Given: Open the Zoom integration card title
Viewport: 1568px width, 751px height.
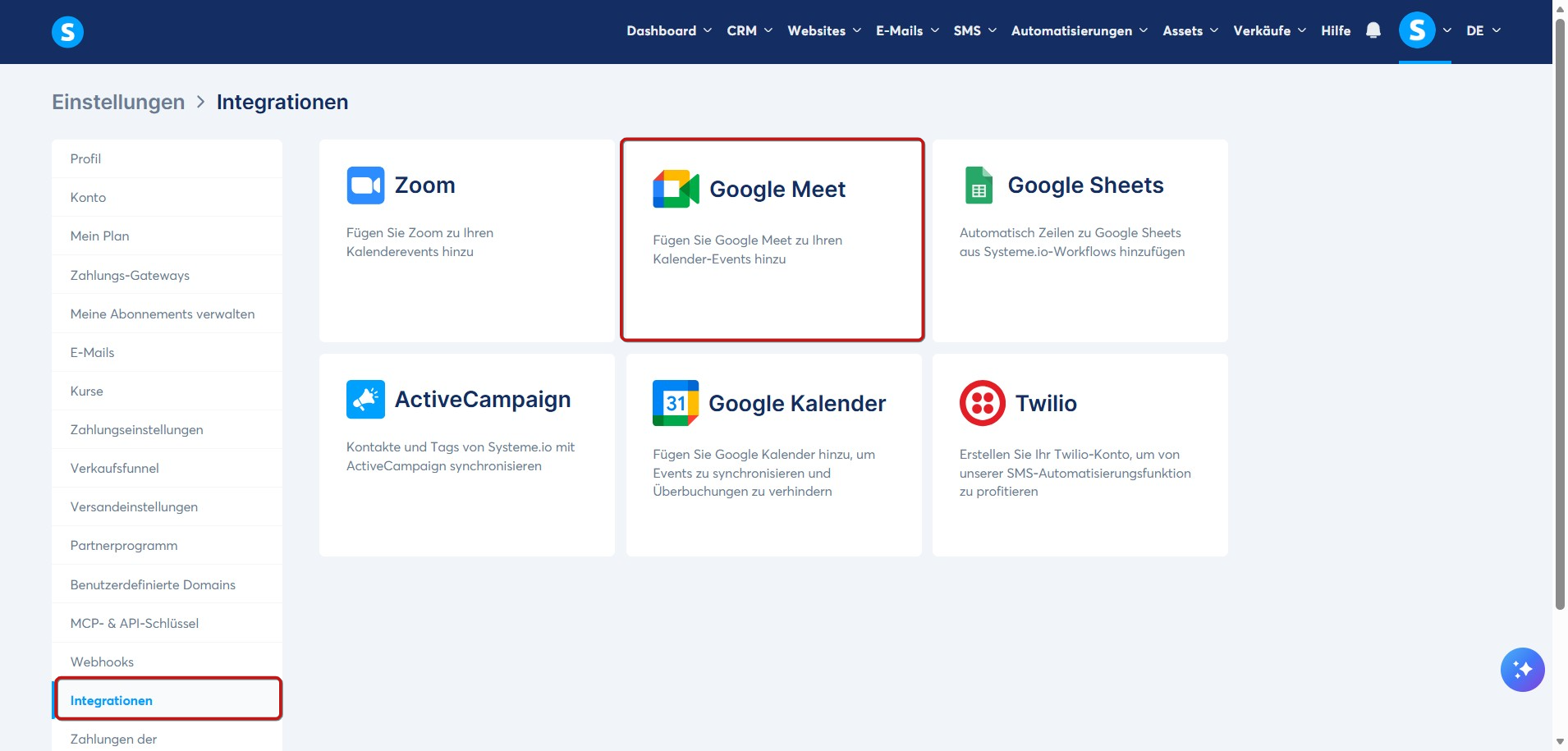Looking at the screenshot, I should point(424,185).
